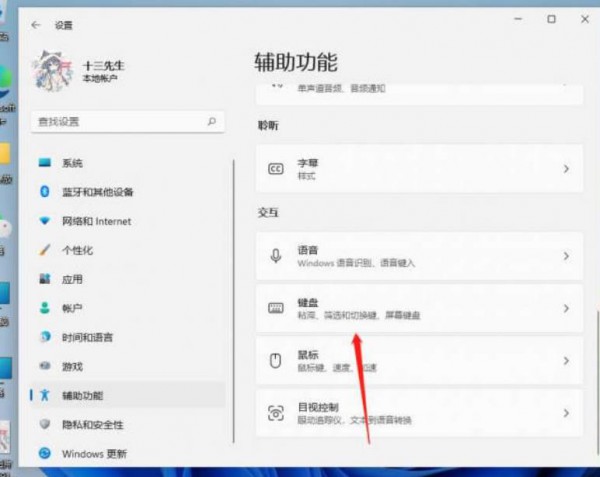
Task: Click the network Wi-Fi icon
Action: pyautogui.click(x=45, y=221)
